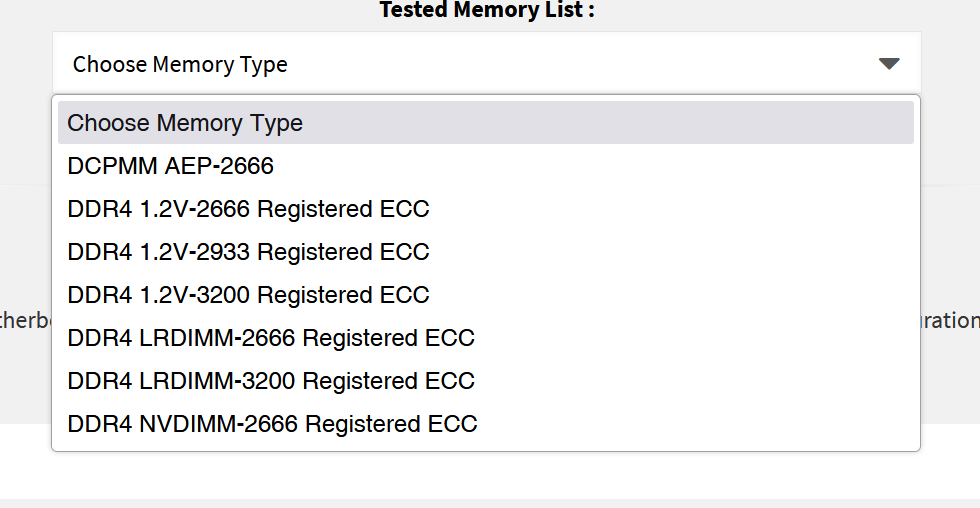
Task: Select DDR4 1.2V-3200 Registered ECC
Action: pyautogui.click(x=248, y=295)
